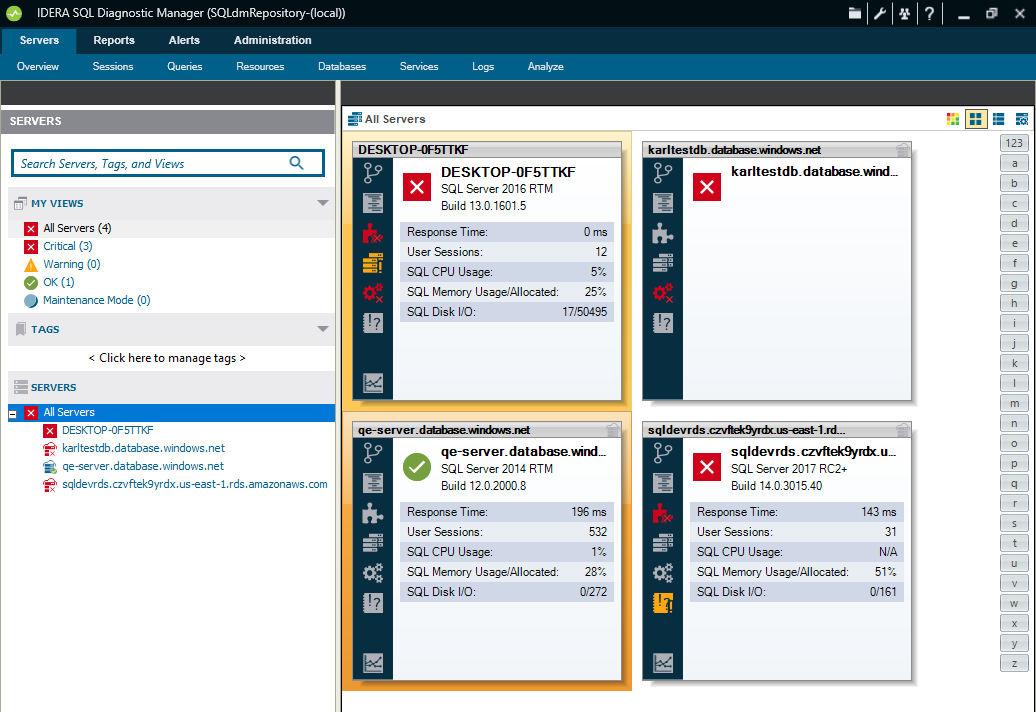Switch to thumbnail tile view icon
This screenshot has width=1036, height=712.
(x=975, y=119)
